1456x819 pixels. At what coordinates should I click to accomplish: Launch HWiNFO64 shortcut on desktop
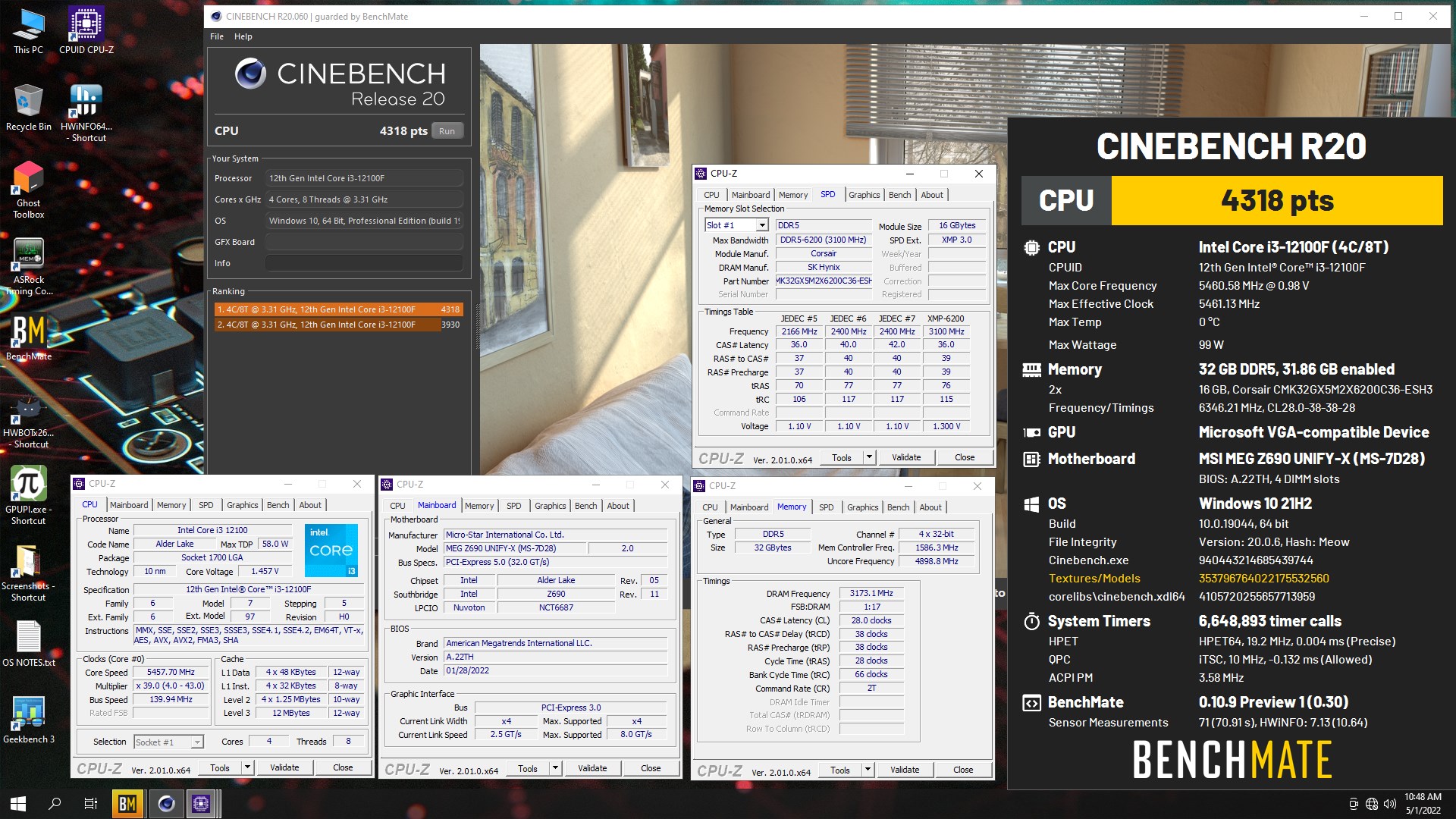pyautogui.click(x=86, y=112)
